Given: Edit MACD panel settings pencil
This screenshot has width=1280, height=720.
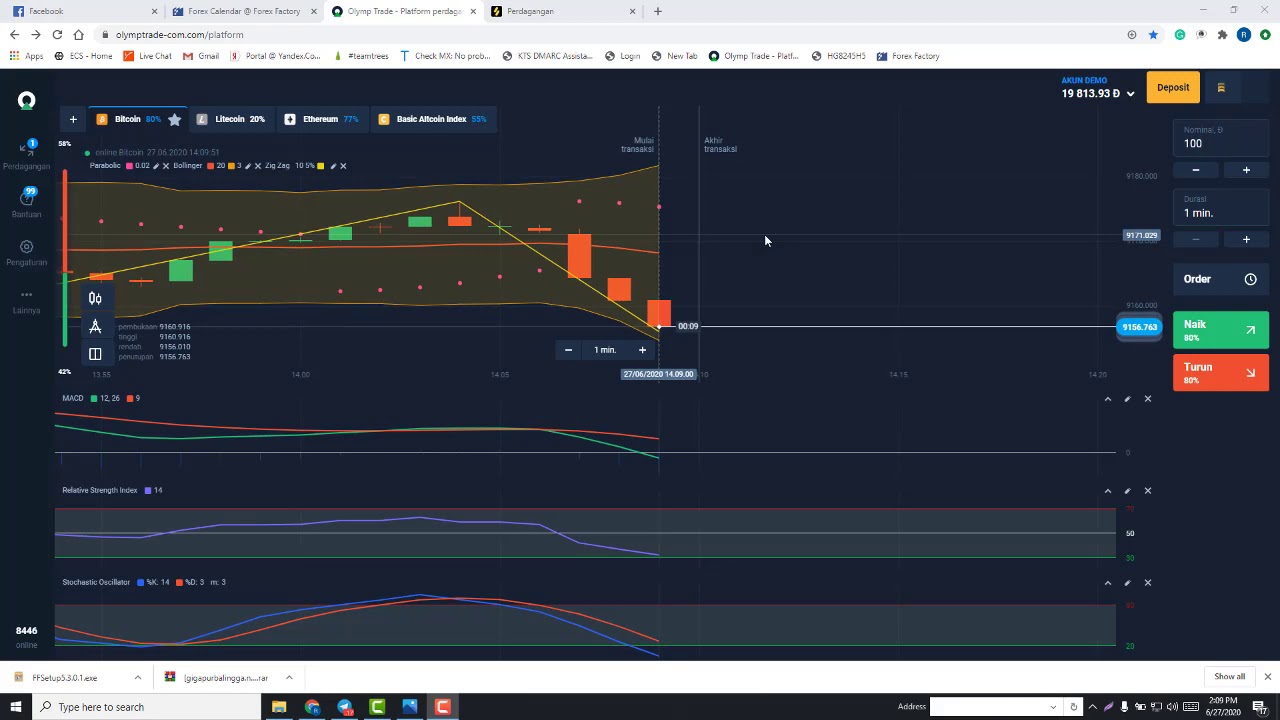Looking at the screenshot, I should coord(1127,399).
